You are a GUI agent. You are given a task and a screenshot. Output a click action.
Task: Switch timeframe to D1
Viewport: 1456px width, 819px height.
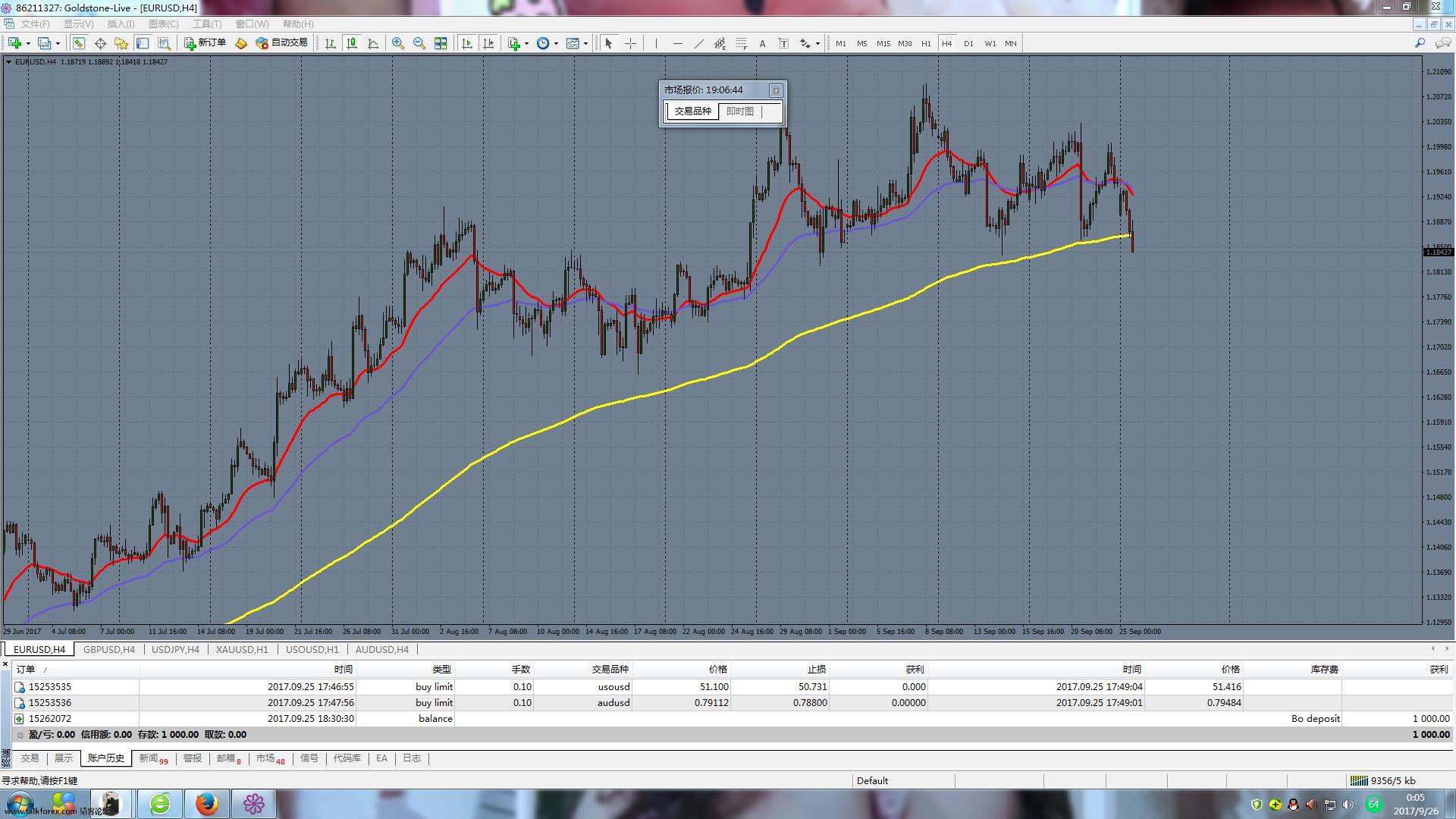968,43
